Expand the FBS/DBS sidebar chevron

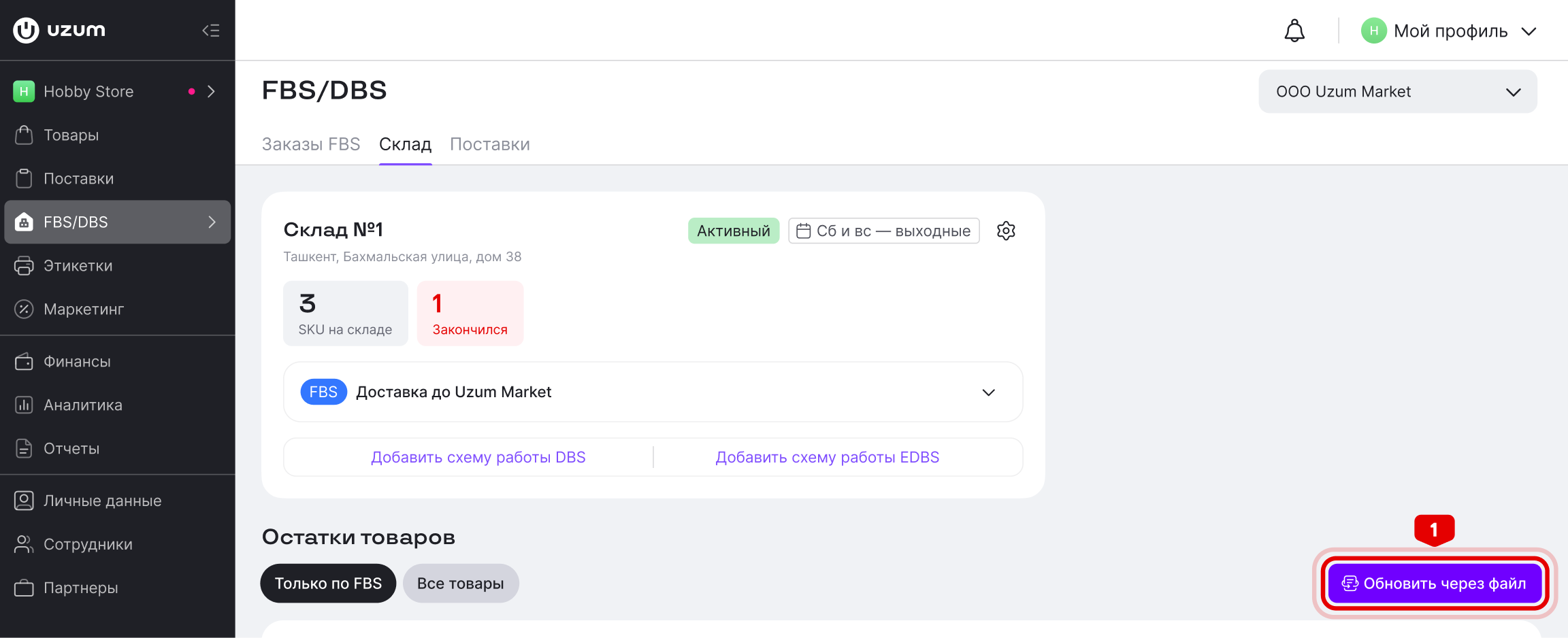click(212, 222)
